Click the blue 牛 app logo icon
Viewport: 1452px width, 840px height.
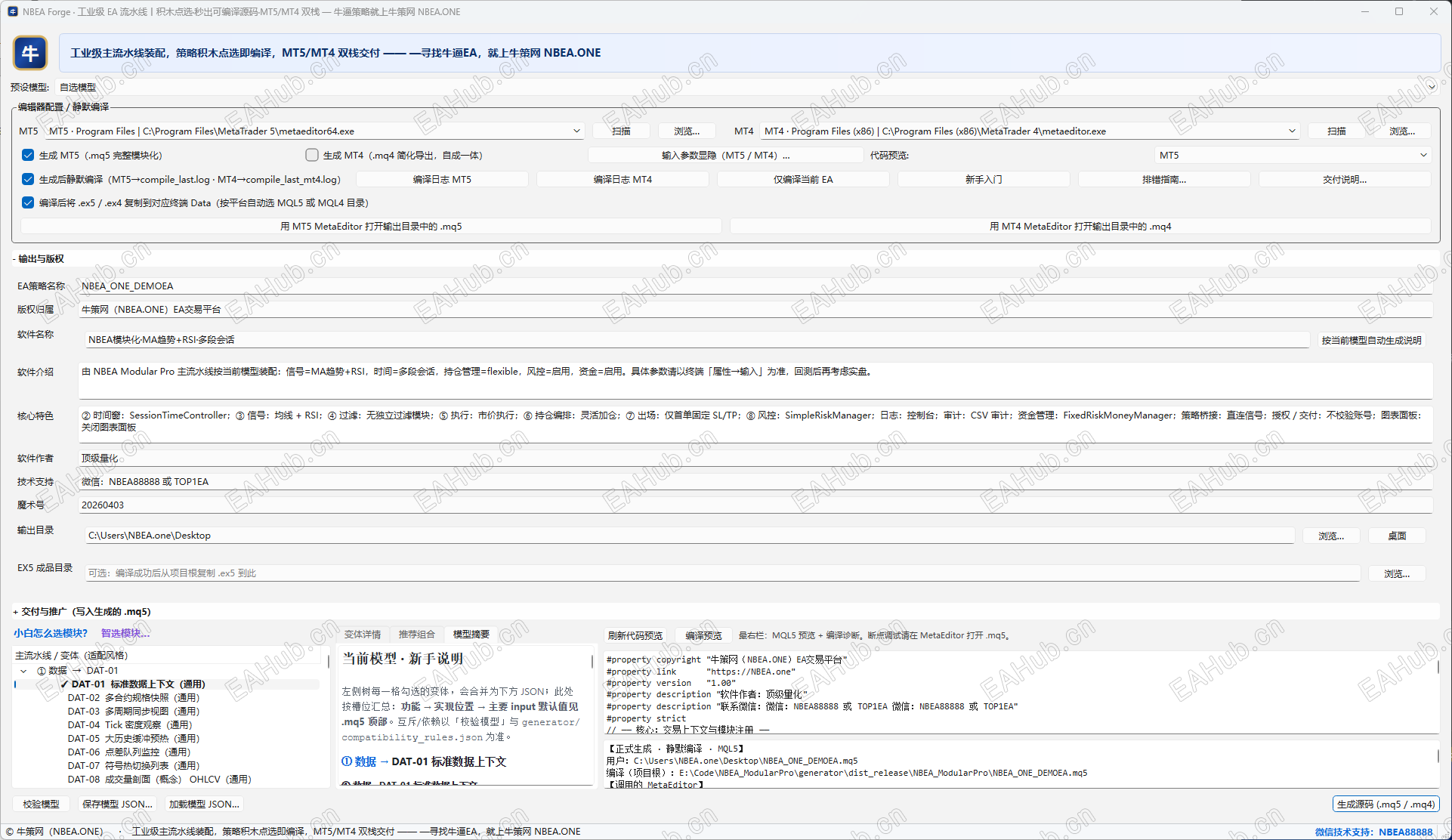point(30,53)
